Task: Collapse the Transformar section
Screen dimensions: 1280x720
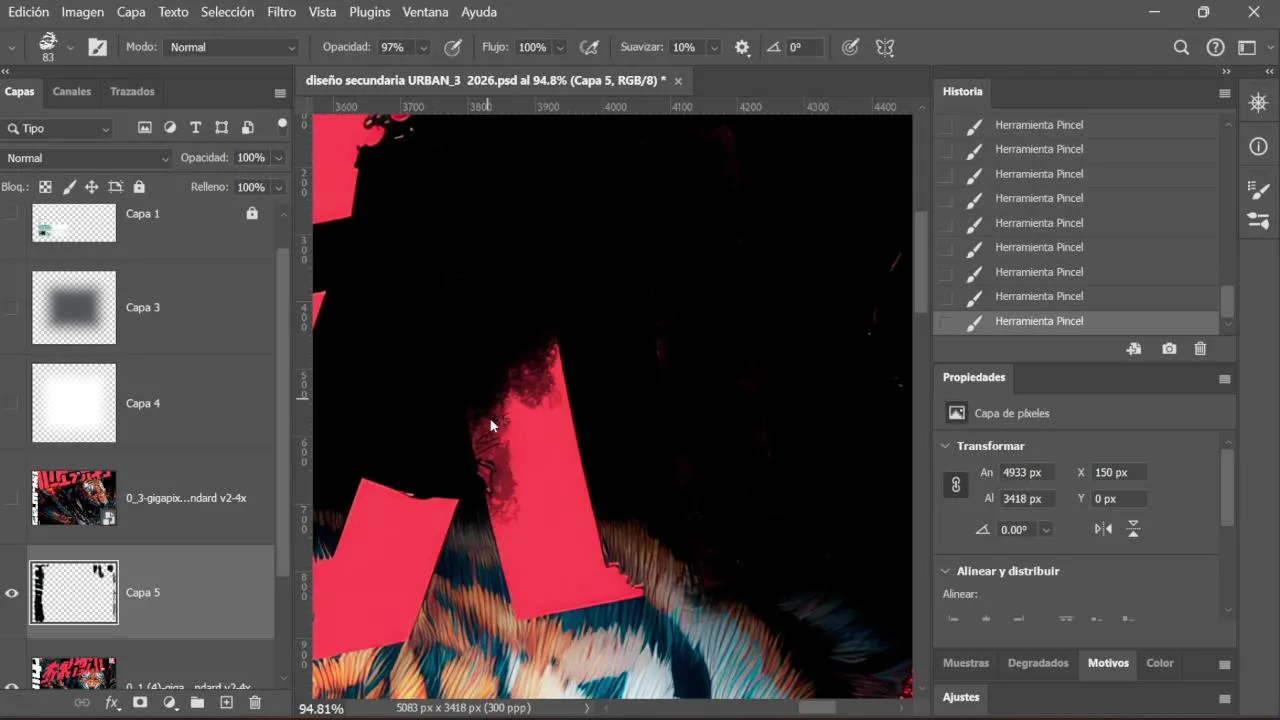Action: click(x=945, y=446)
